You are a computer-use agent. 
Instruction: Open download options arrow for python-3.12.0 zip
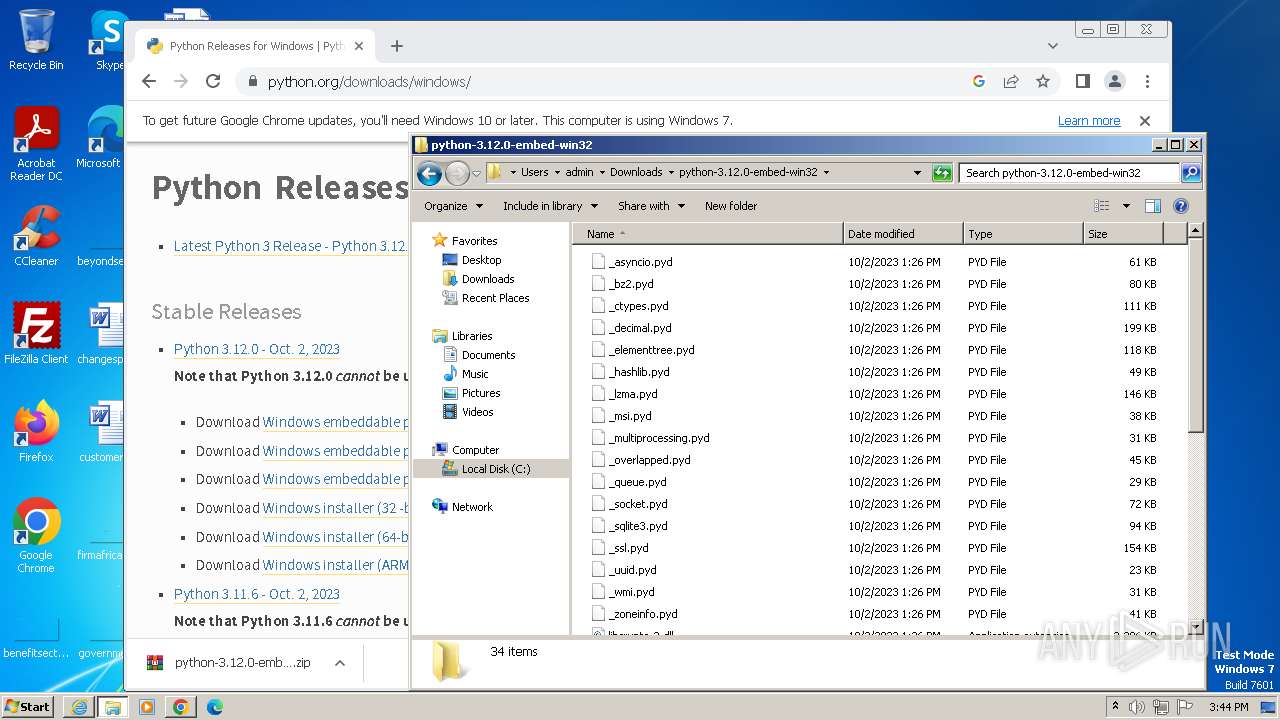tap(340, 663)
